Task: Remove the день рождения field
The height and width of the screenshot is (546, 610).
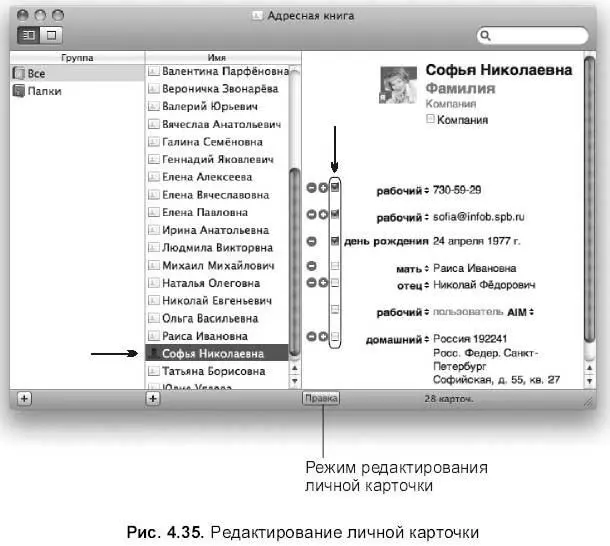Action: coord(311,241)
